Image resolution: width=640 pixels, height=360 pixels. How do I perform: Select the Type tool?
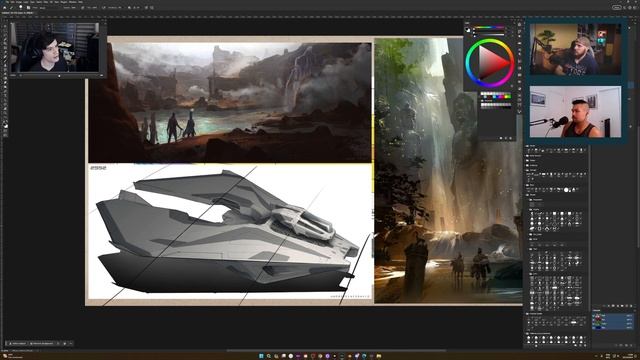tap(5, 96)
